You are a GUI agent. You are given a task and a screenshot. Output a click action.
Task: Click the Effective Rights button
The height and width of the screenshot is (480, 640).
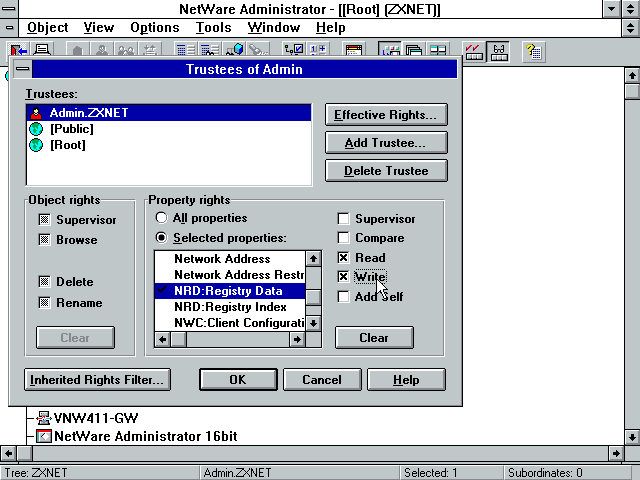click(x=386, y=115)
